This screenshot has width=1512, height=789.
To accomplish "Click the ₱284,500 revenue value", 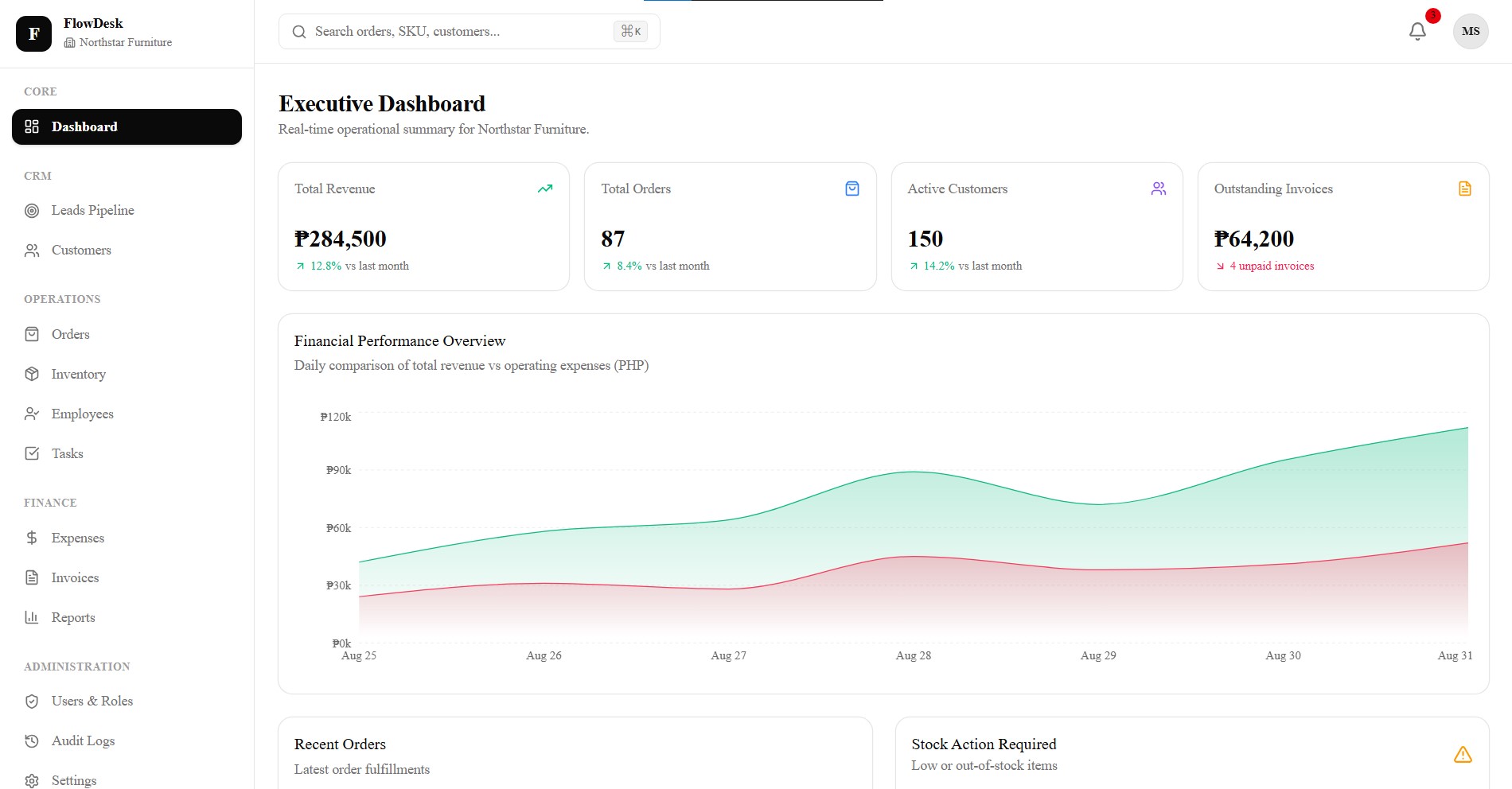I will [340, 239].
